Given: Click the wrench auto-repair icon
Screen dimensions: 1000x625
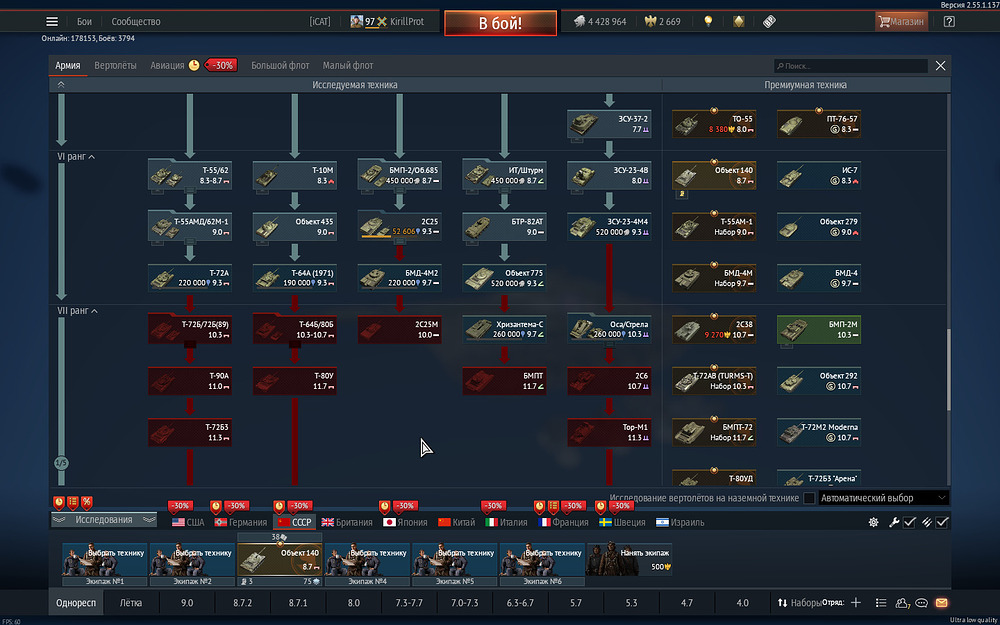Looking at the screenshot, I should (x=894, y=522).
